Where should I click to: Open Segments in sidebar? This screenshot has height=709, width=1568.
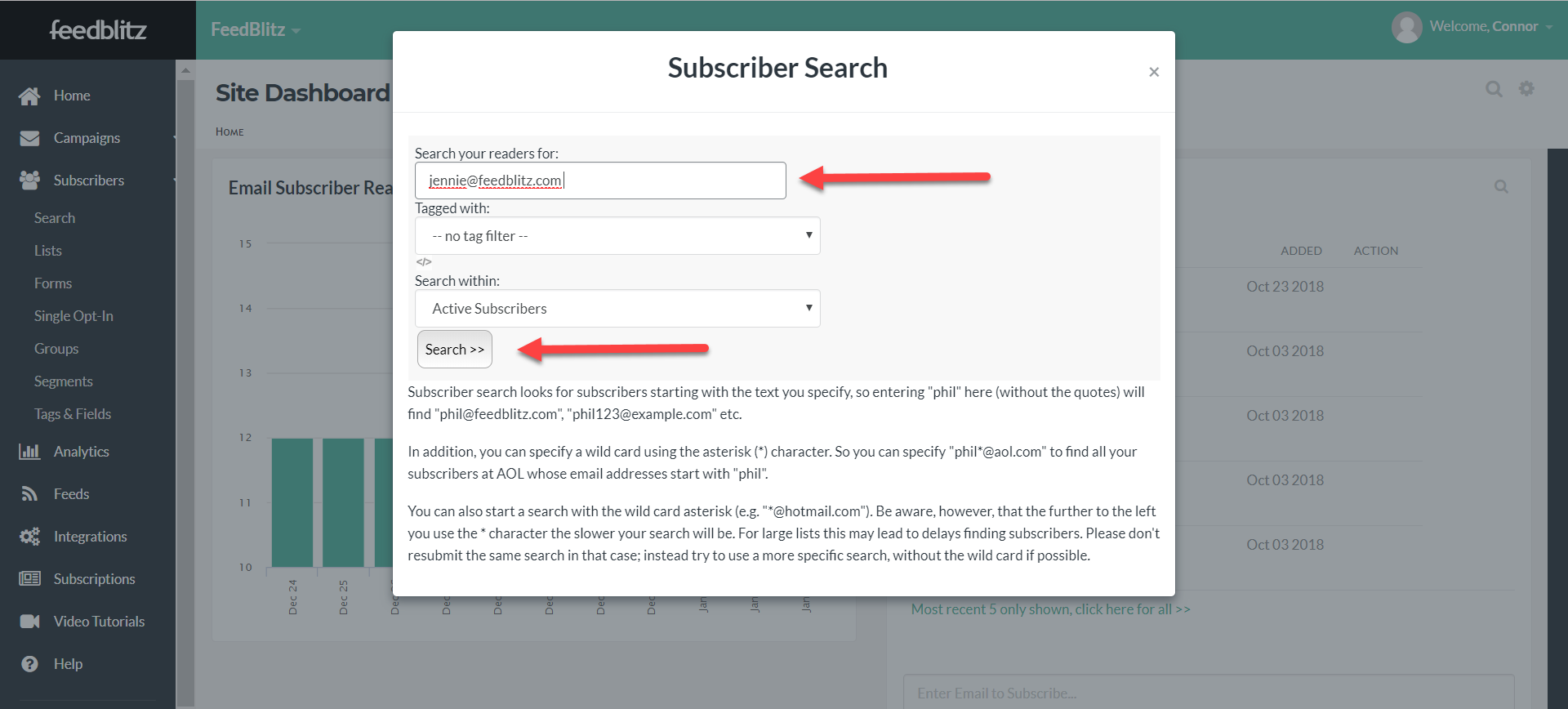pos(63,381)
